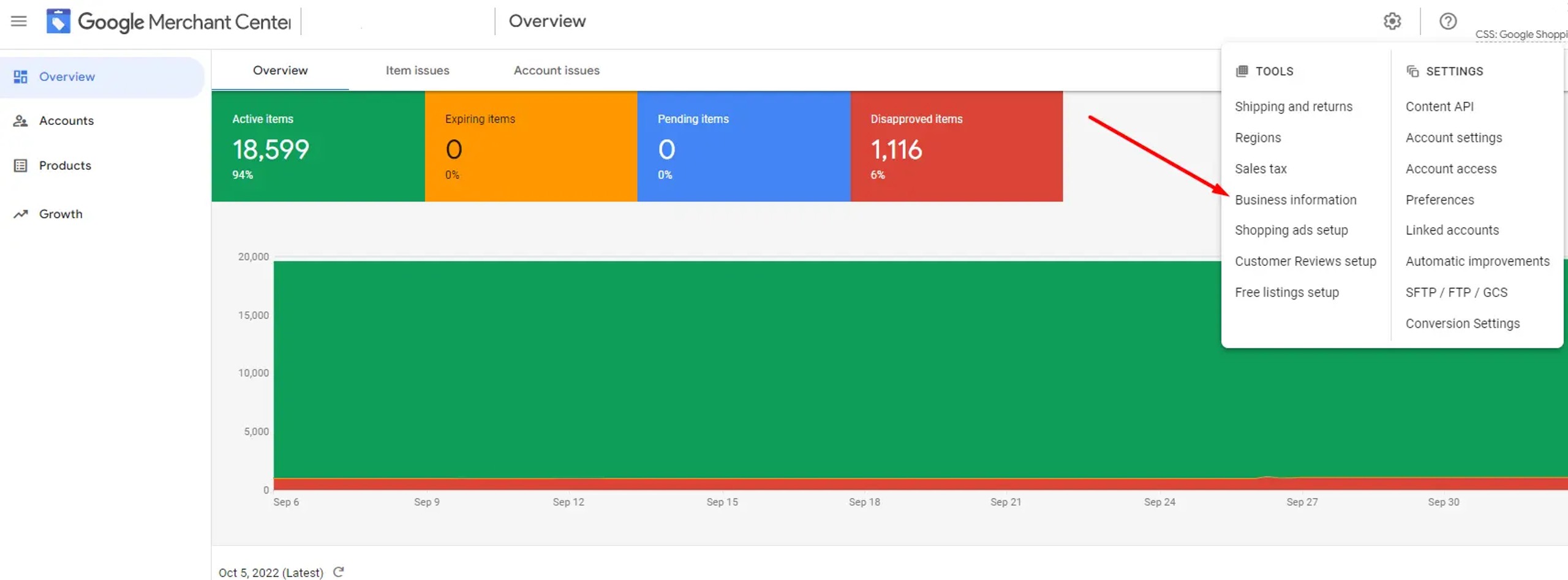Click the Oct 5, 2022 (Latest) date text
This screenshot has height=580, width=1568.
point(271,573)
